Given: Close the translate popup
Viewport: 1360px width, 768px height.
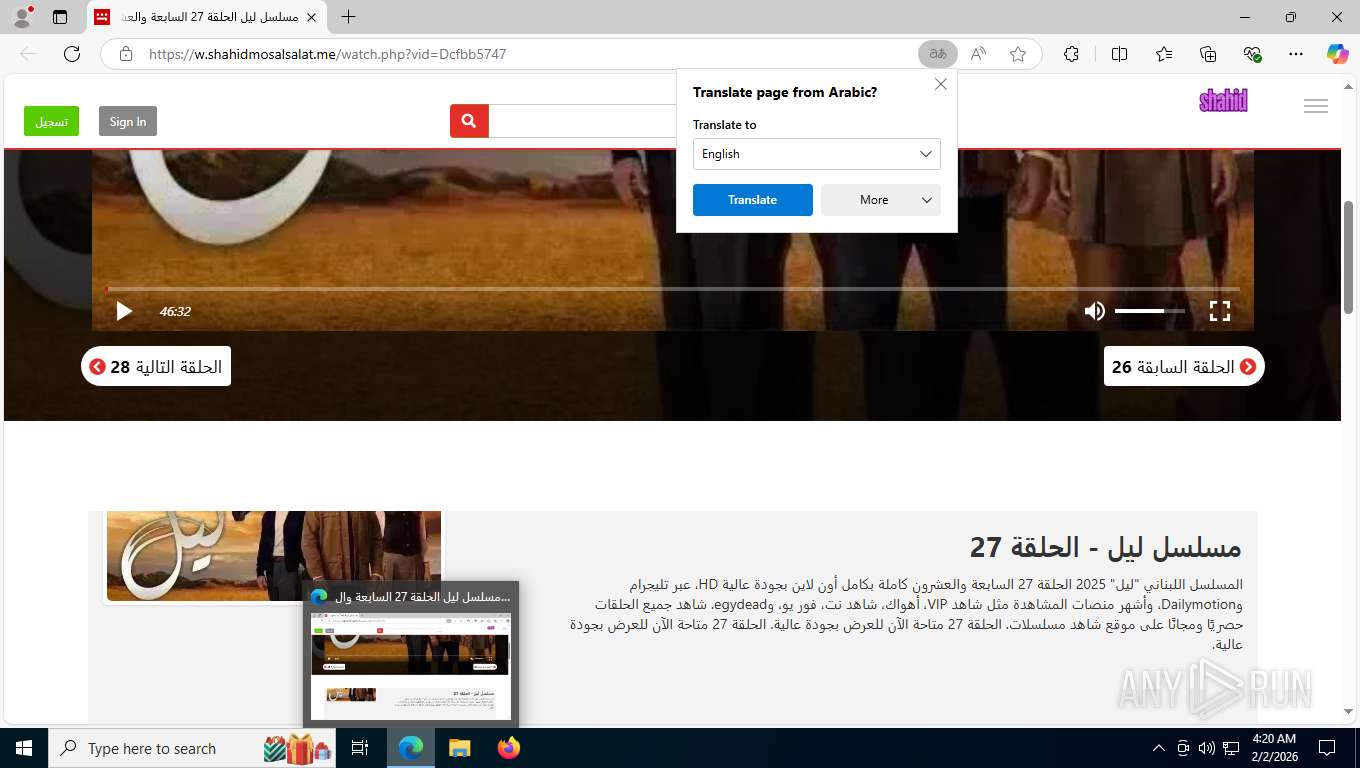Looking at the screenshot, I should pos(941,84).
